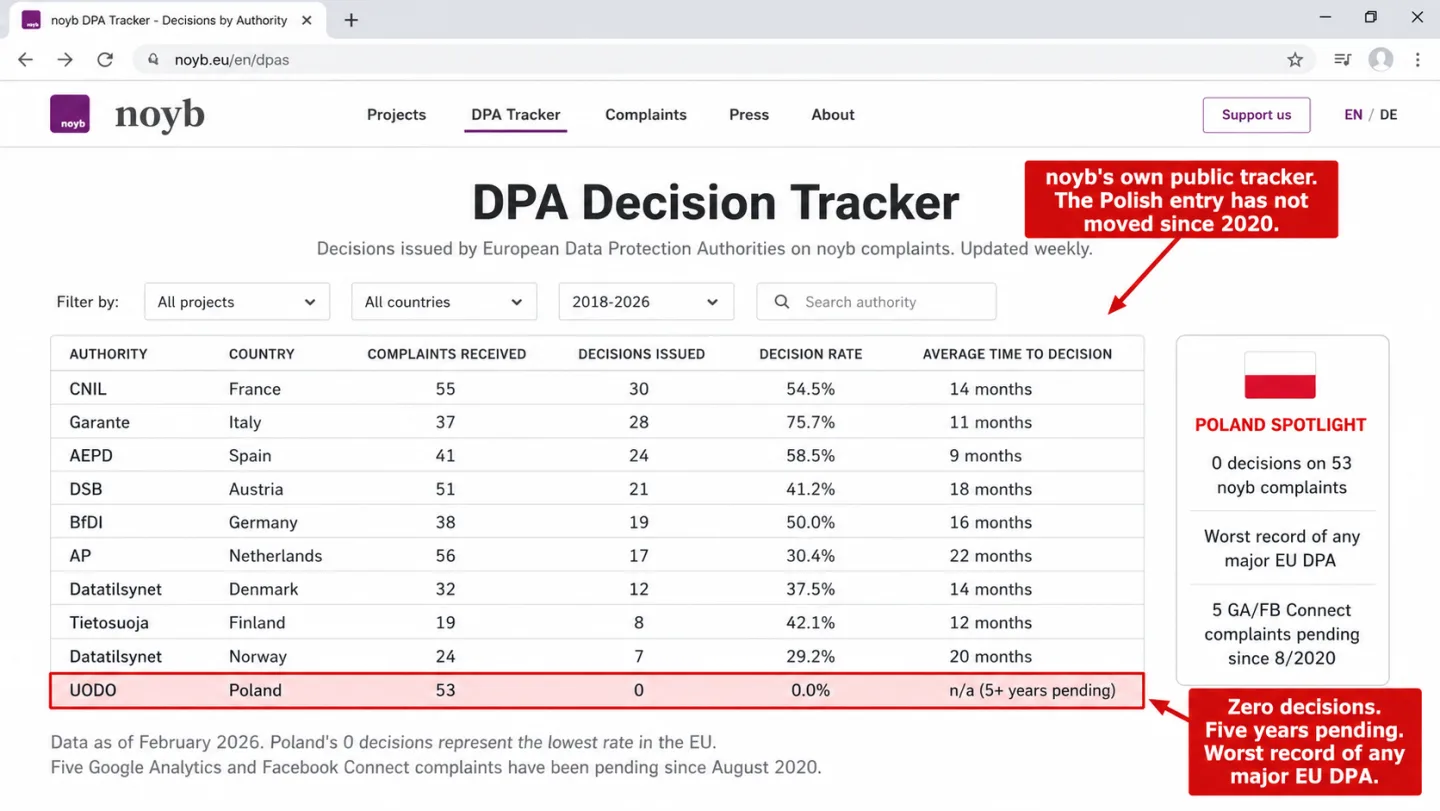Sort by the COUNTRY column header
1440x811 pixels.
tap(262, 354)
